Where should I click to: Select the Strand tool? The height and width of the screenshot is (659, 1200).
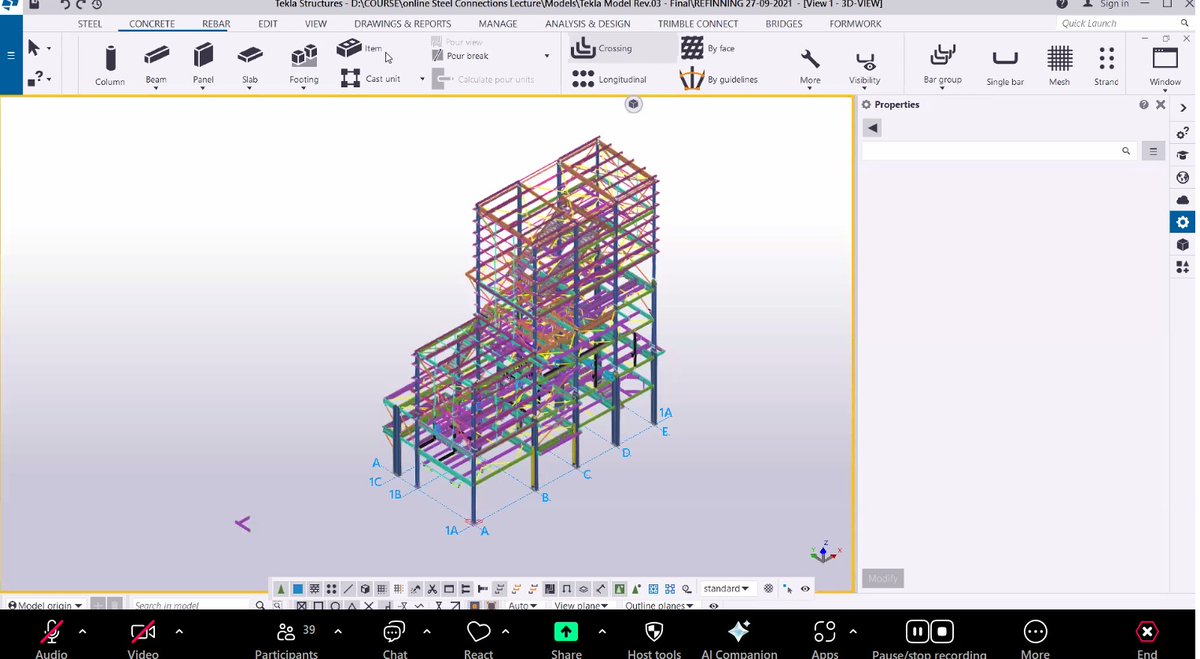coord(1106,66)
